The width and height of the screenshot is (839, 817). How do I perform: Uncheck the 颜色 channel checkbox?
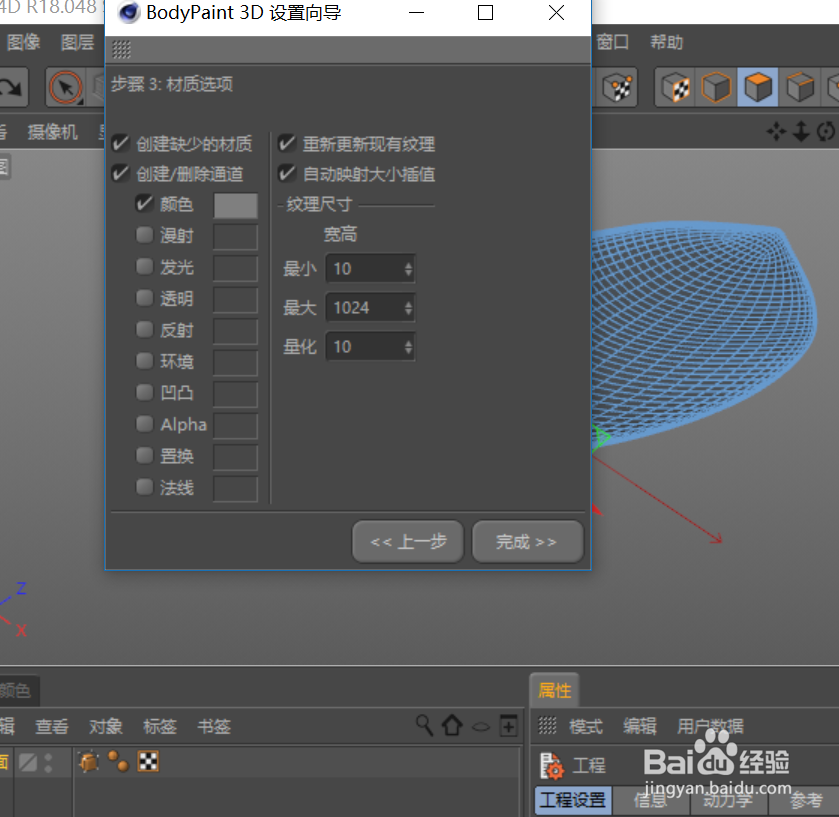tap(144, 204)
